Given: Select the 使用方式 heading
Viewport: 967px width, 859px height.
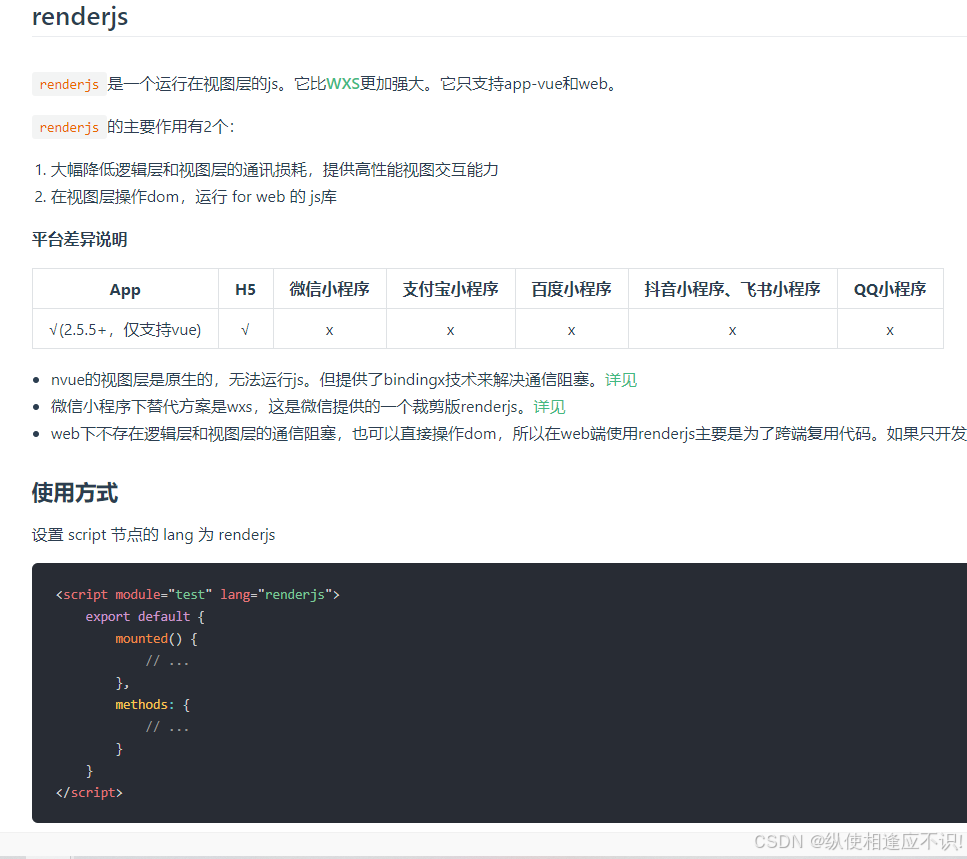Looking at the screenshot, I should tap(74, 493).
